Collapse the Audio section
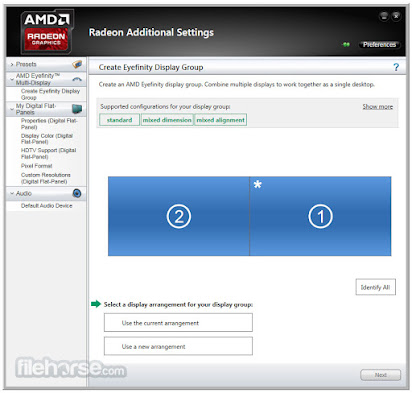 (12, 193)
